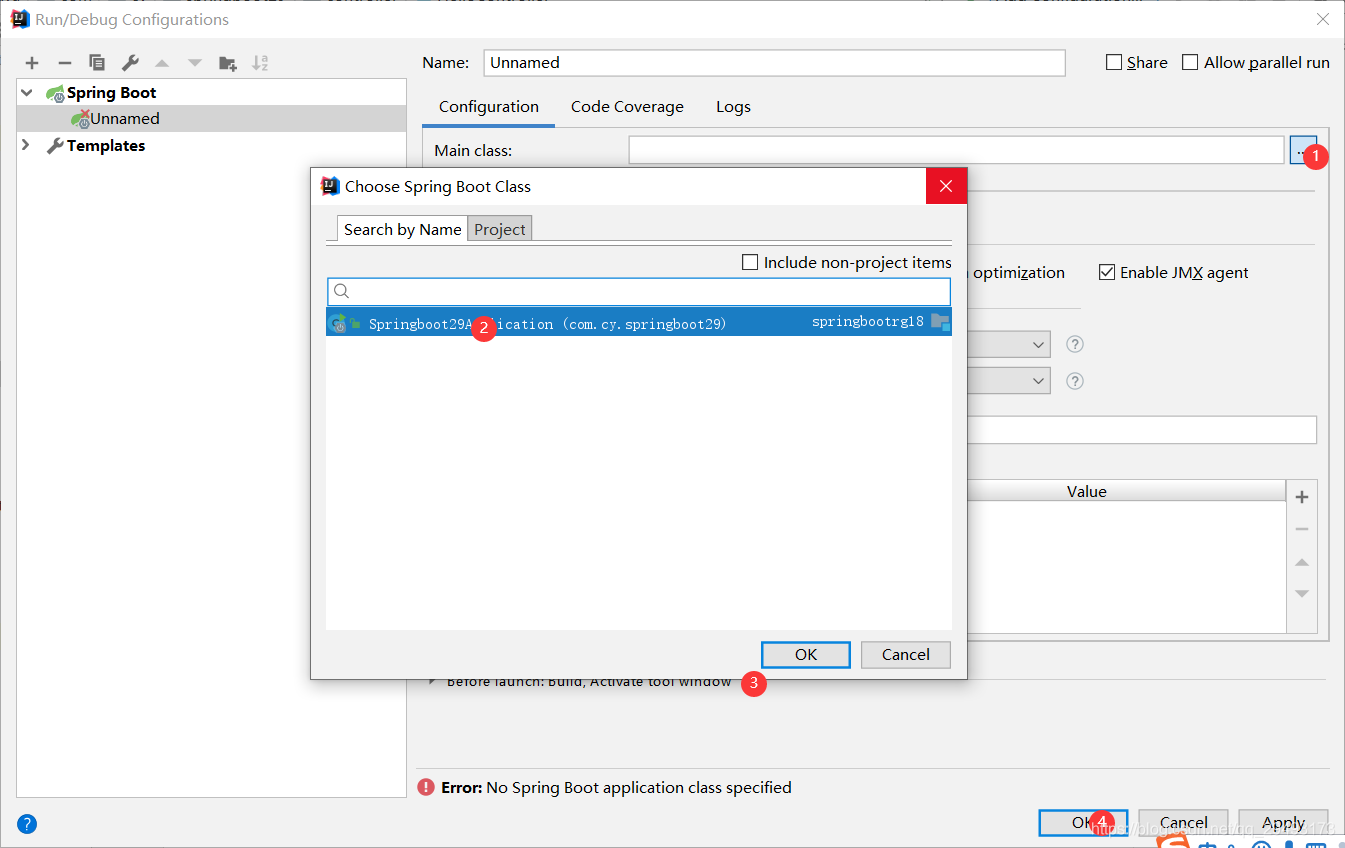Click the Value column header

click(1086, 491)
